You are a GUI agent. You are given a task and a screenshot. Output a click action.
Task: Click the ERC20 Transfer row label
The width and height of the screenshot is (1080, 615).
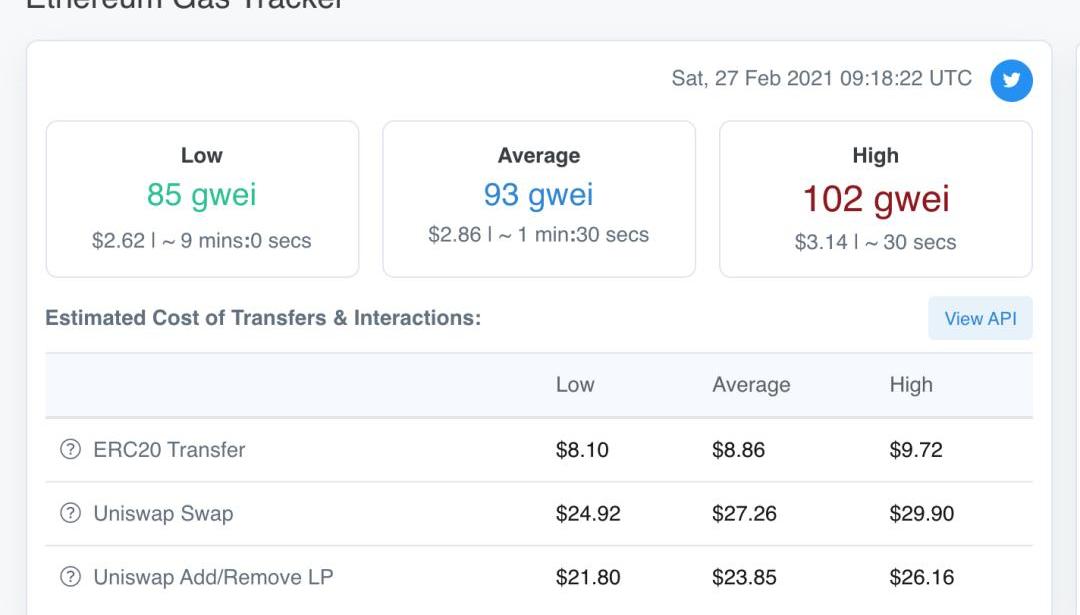(169, 450)
